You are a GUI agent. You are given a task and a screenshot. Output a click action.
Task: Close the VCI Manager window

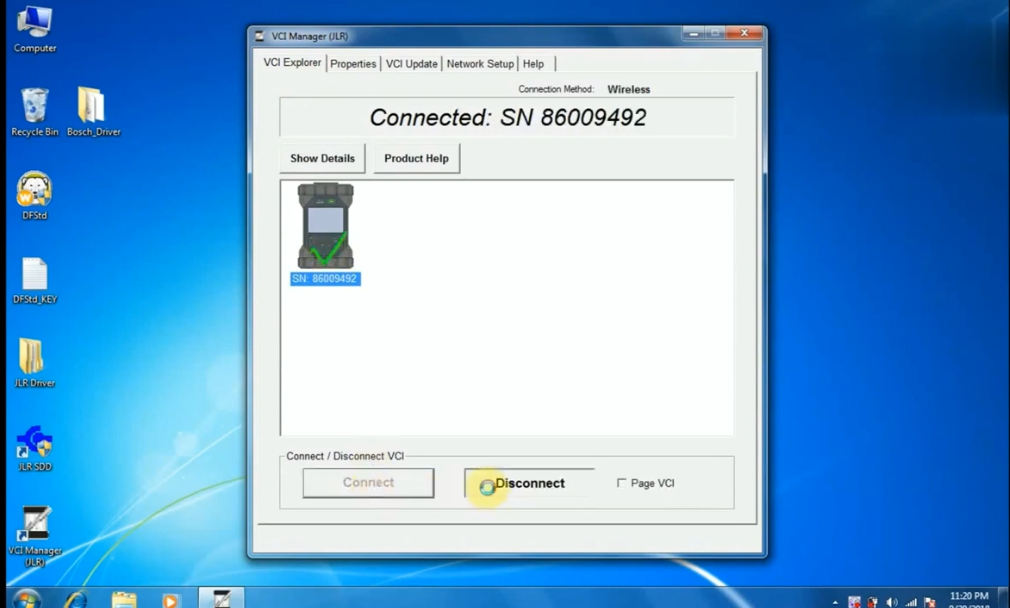pos(745,33)
